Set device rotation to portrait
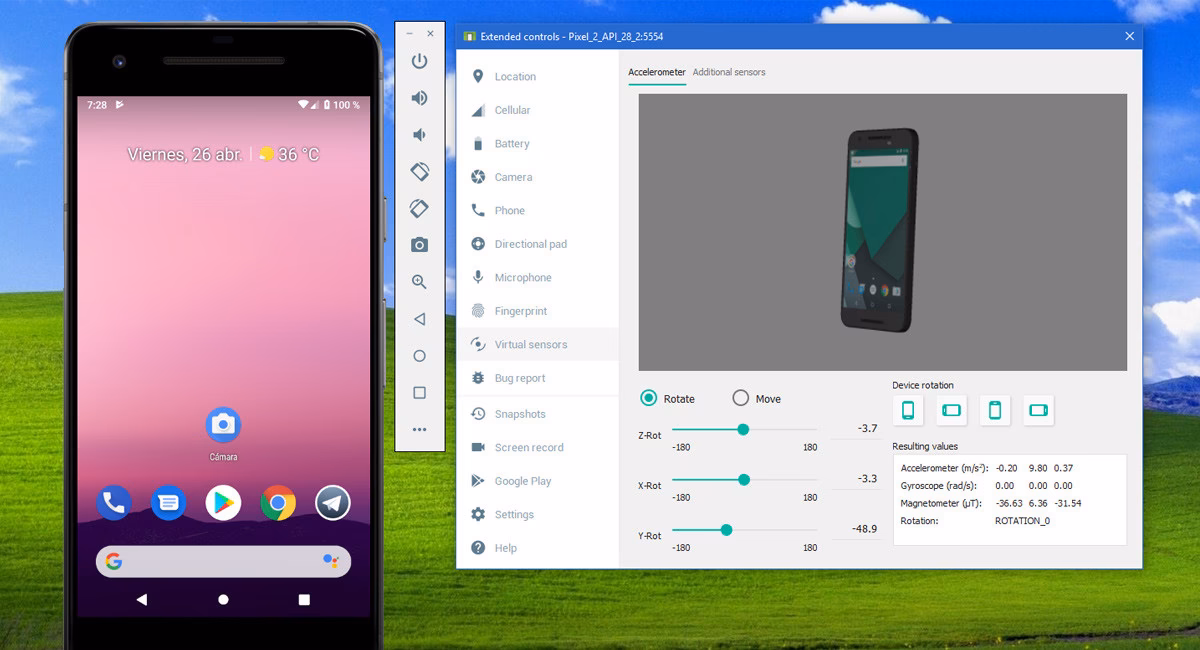 [x=908, y=410]
